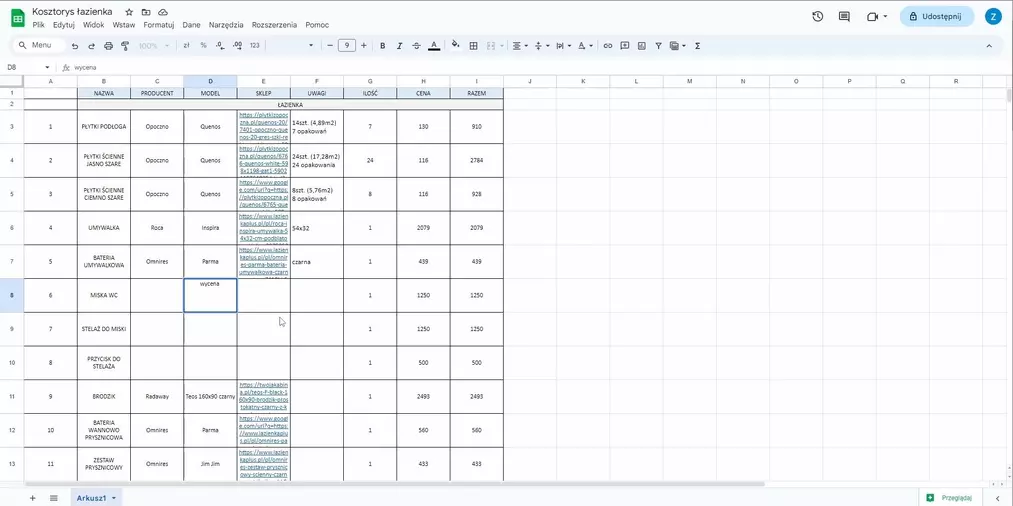
Task: Open the Edytuj menu
Action: point(64,25)
